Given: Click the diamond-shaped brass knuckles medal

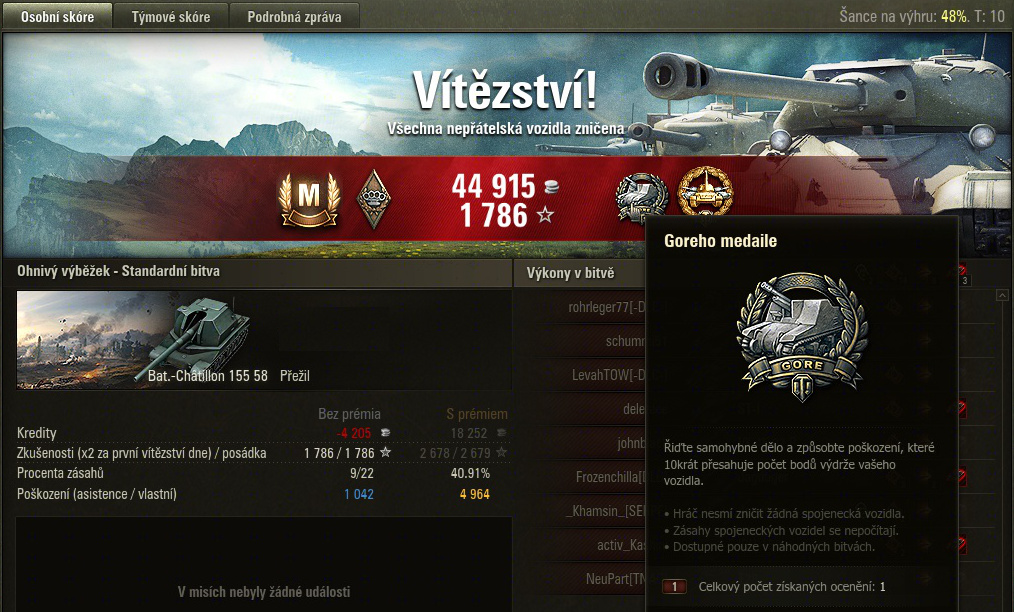Looking at the screenshot, I should tap(374, 199).
